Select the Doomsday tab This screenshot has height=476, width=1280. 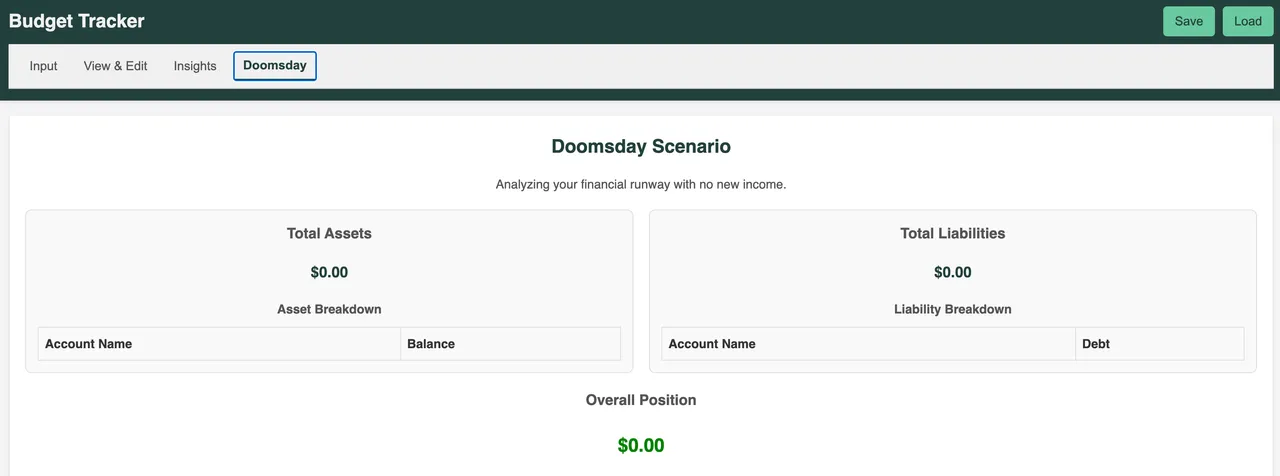click(275, 66)
